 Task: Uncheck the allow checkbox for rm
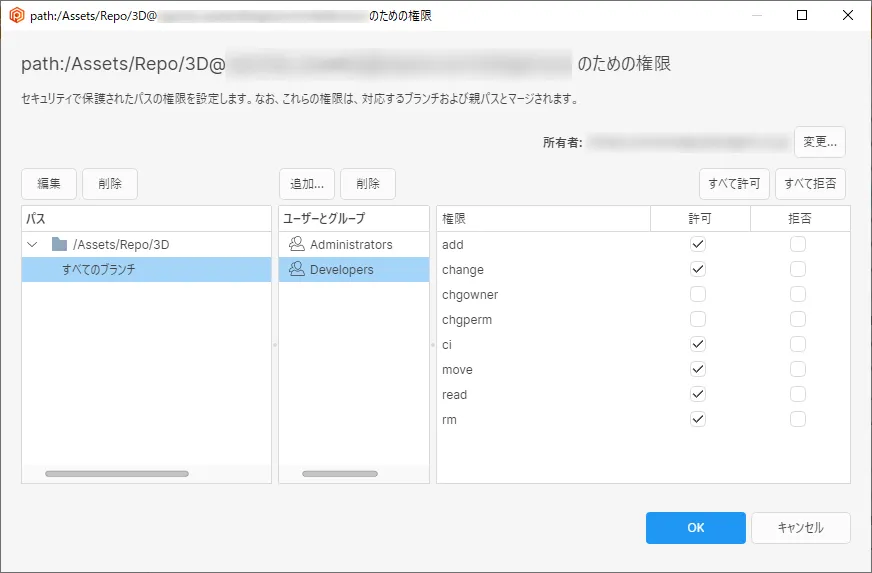[x=697, y=419]
